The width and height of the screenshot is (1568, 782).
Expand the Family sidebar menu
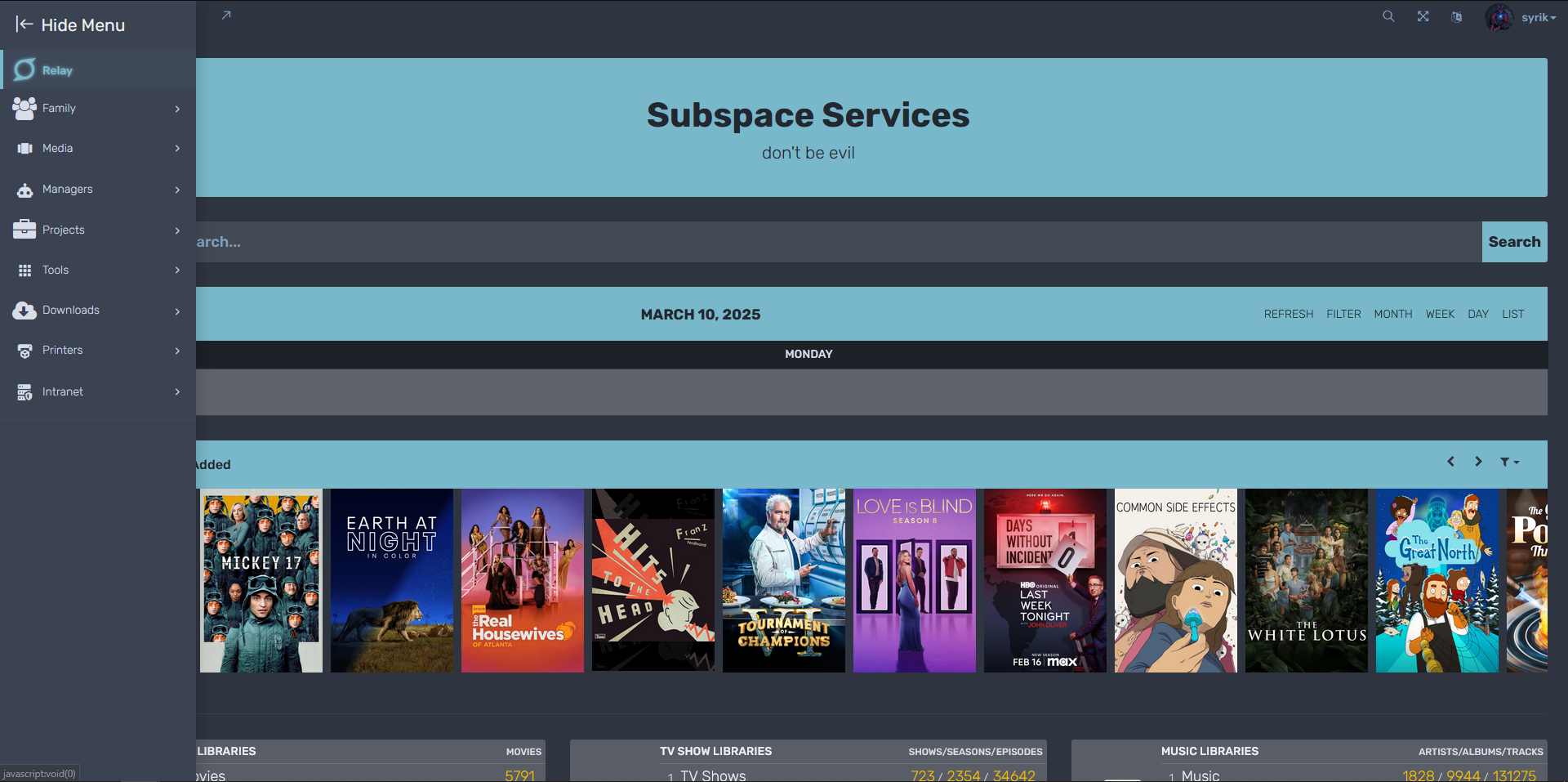(x=98, y=108)
